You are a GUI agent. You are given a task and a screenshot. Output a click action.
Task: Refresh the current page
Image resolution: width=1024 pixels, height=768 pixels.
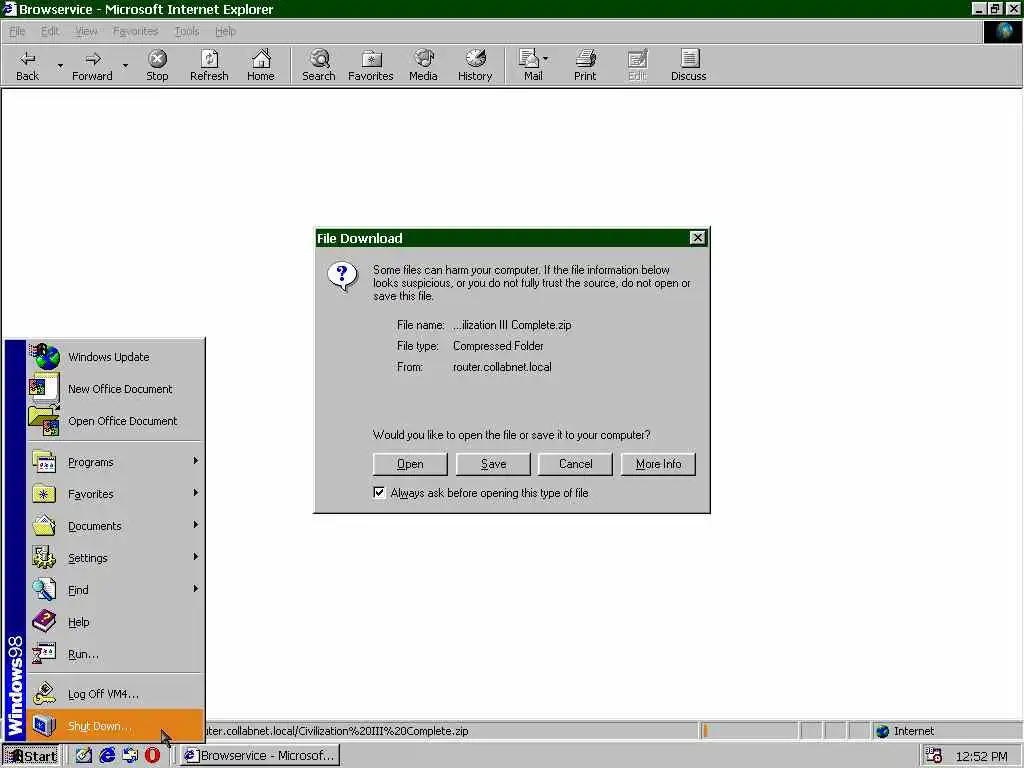click(209, 65)
